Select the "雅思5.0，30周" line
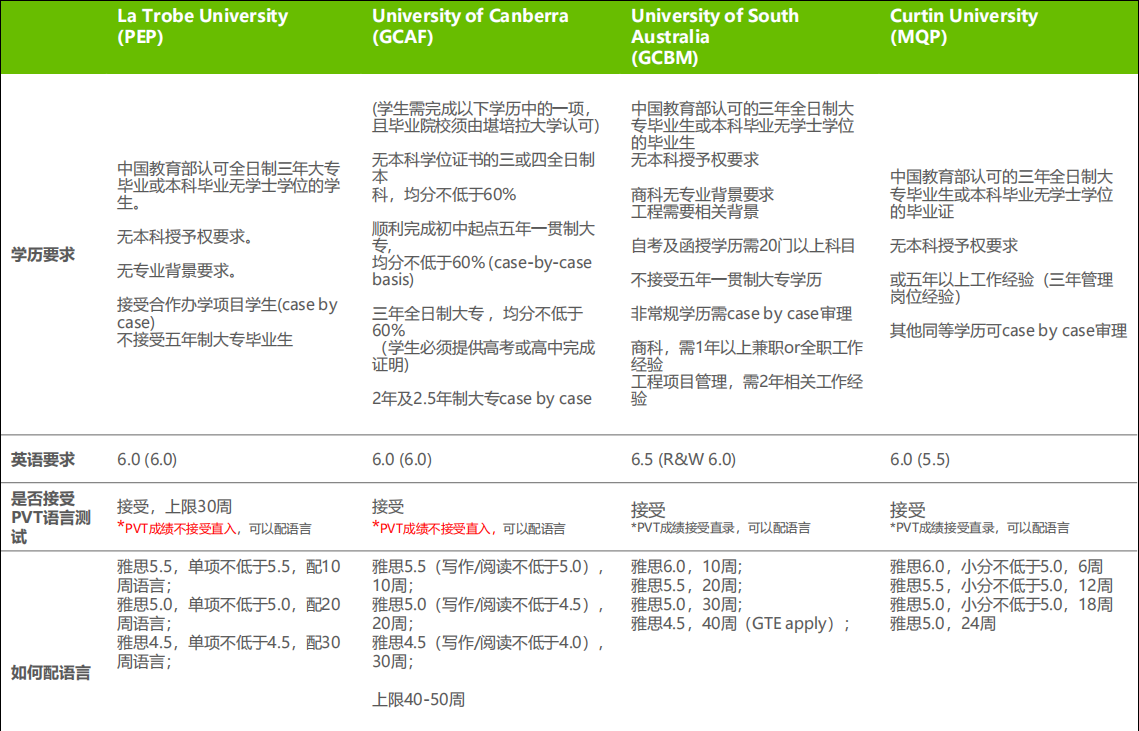 coord(686,605)
